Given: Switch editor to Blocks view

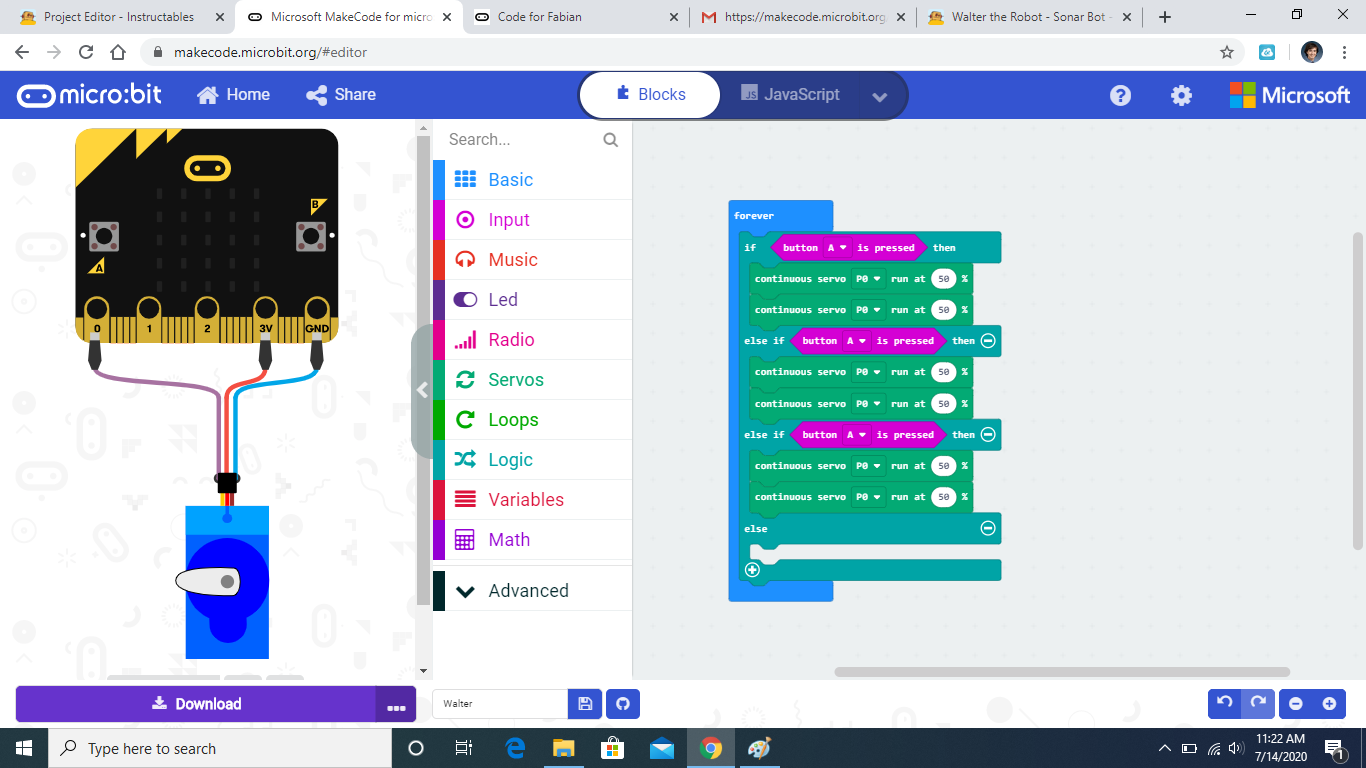Looking at the screenshot, I should click(x=651, y=95).
